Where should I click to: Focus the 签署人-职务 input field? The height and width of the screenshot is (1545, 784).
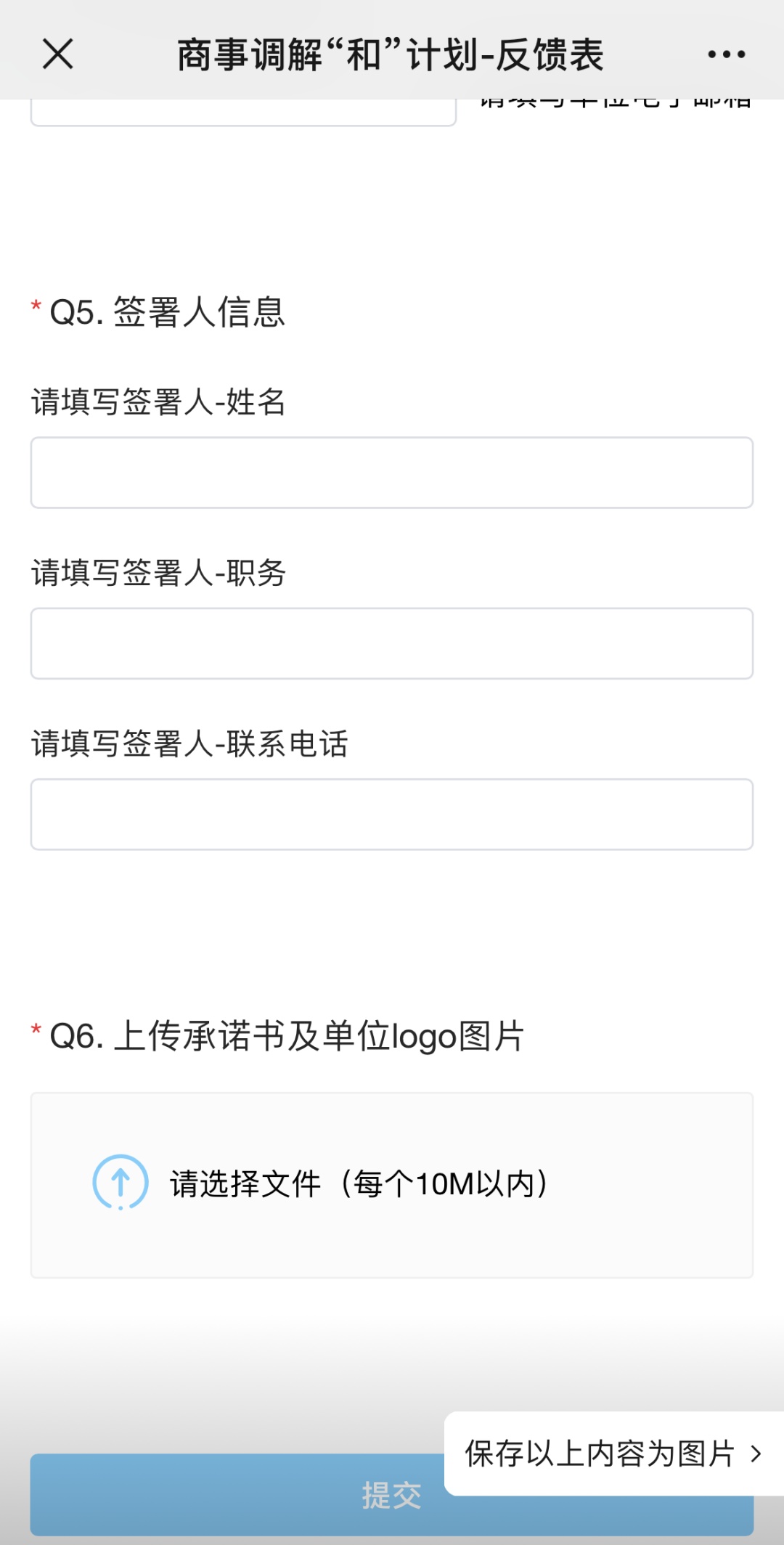392,643
